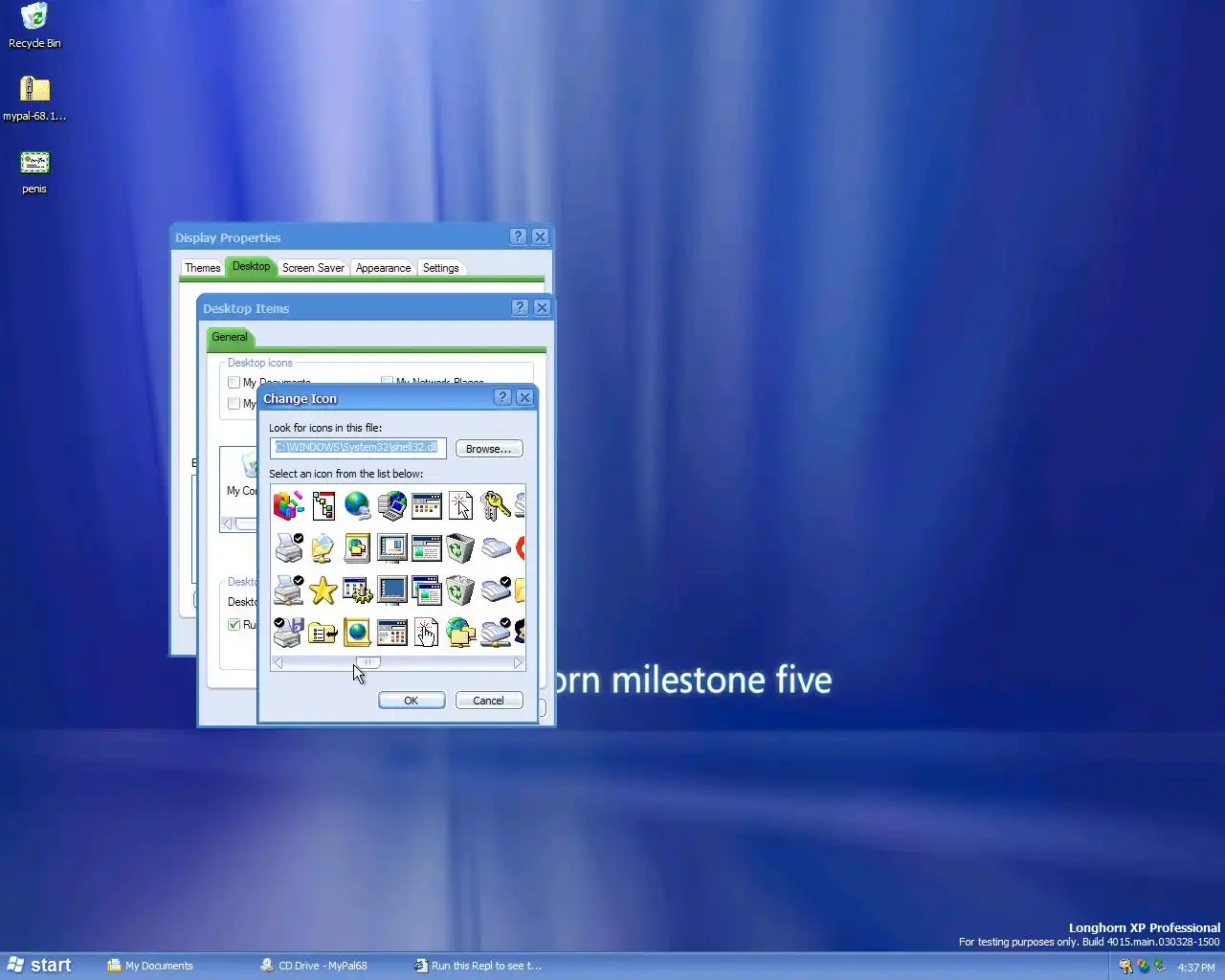Click the Windows Update tray icon
The image size is (1225, 980).
(1143, 967)
